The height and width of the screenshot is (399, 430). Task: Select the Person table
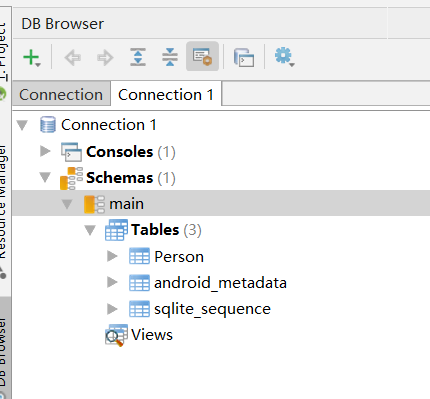179,257
